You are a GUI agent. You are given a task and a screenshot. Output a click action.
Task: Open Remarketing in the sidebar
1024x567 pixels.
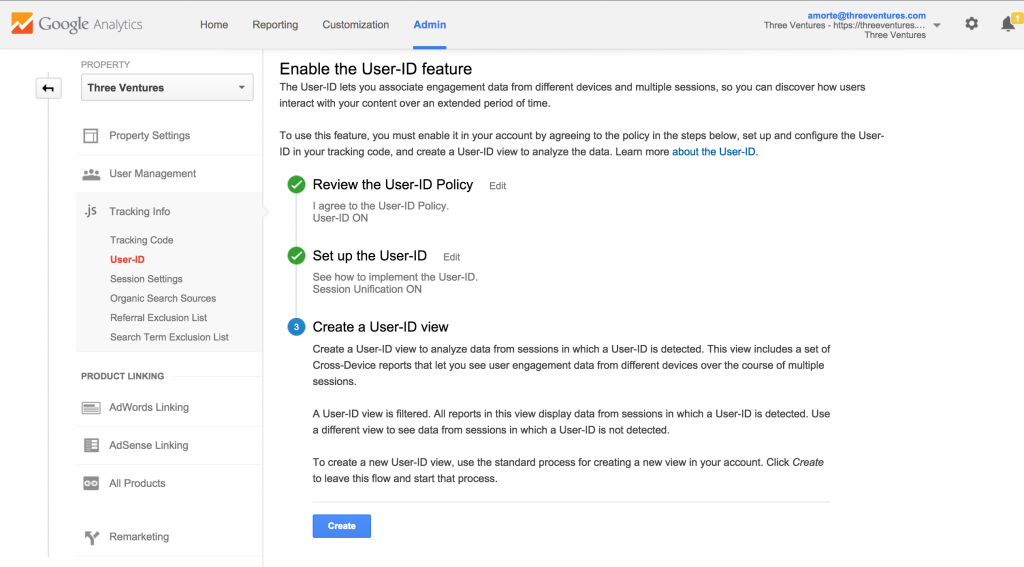[x=139, y=537]
